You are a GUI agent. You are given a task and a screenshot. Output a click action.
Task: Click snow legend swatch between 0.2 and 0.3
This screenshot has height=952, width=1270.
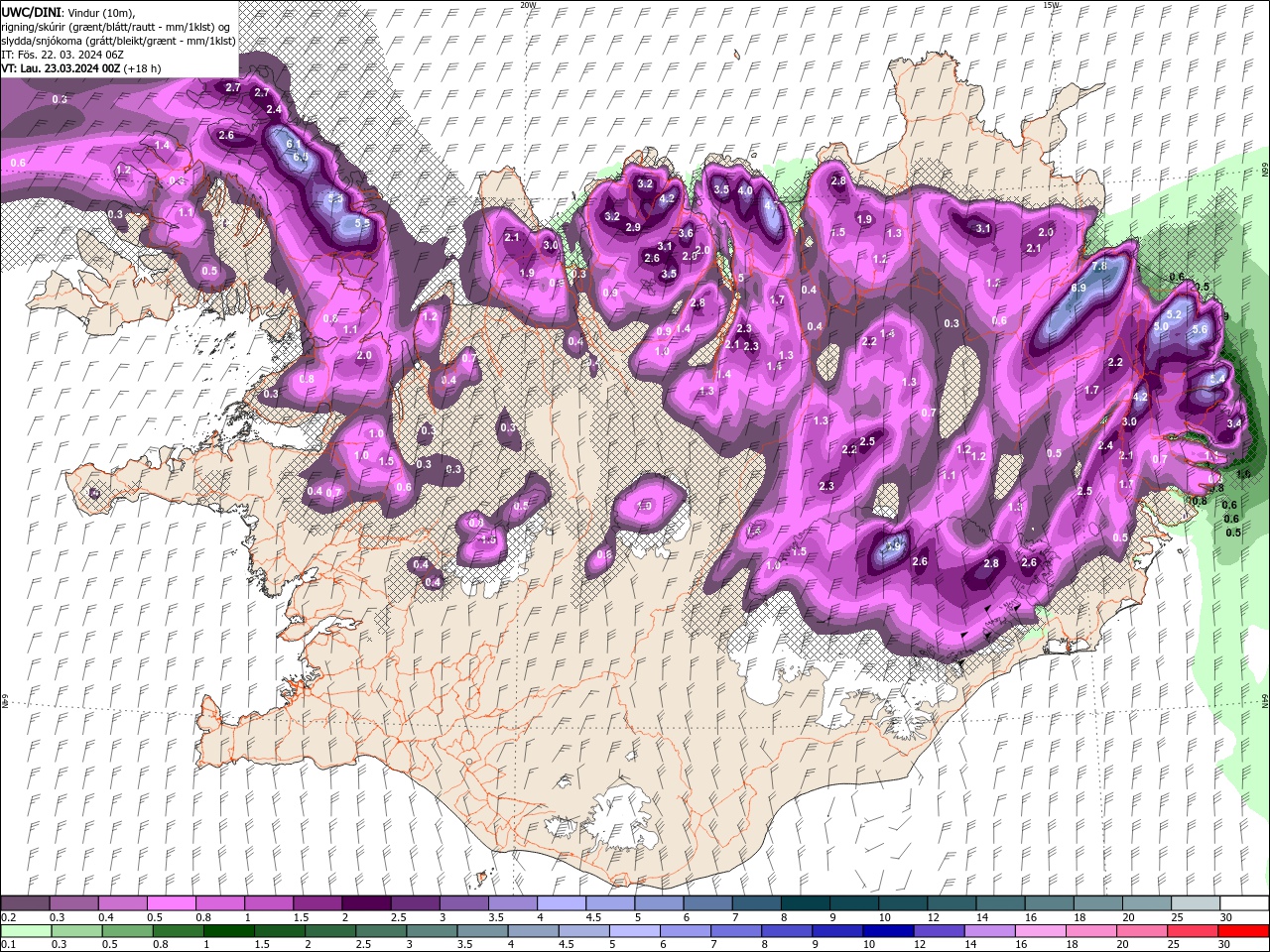(x=25, y=903)
